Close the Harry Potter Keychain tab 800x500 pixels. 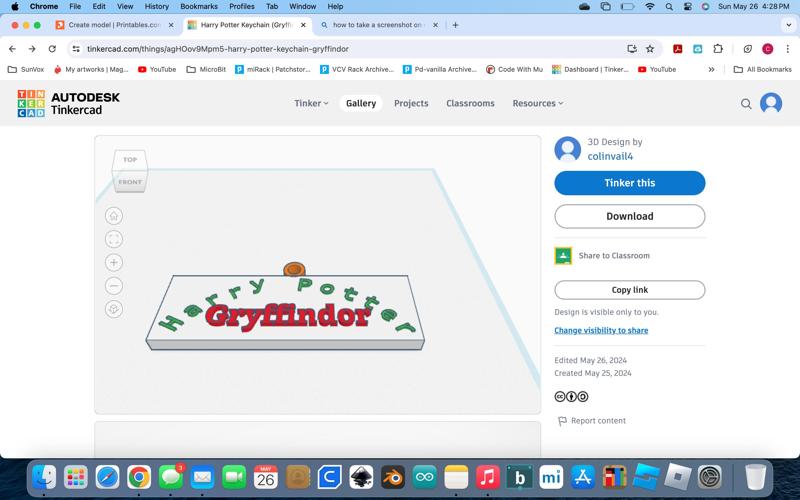click(303, 25)
